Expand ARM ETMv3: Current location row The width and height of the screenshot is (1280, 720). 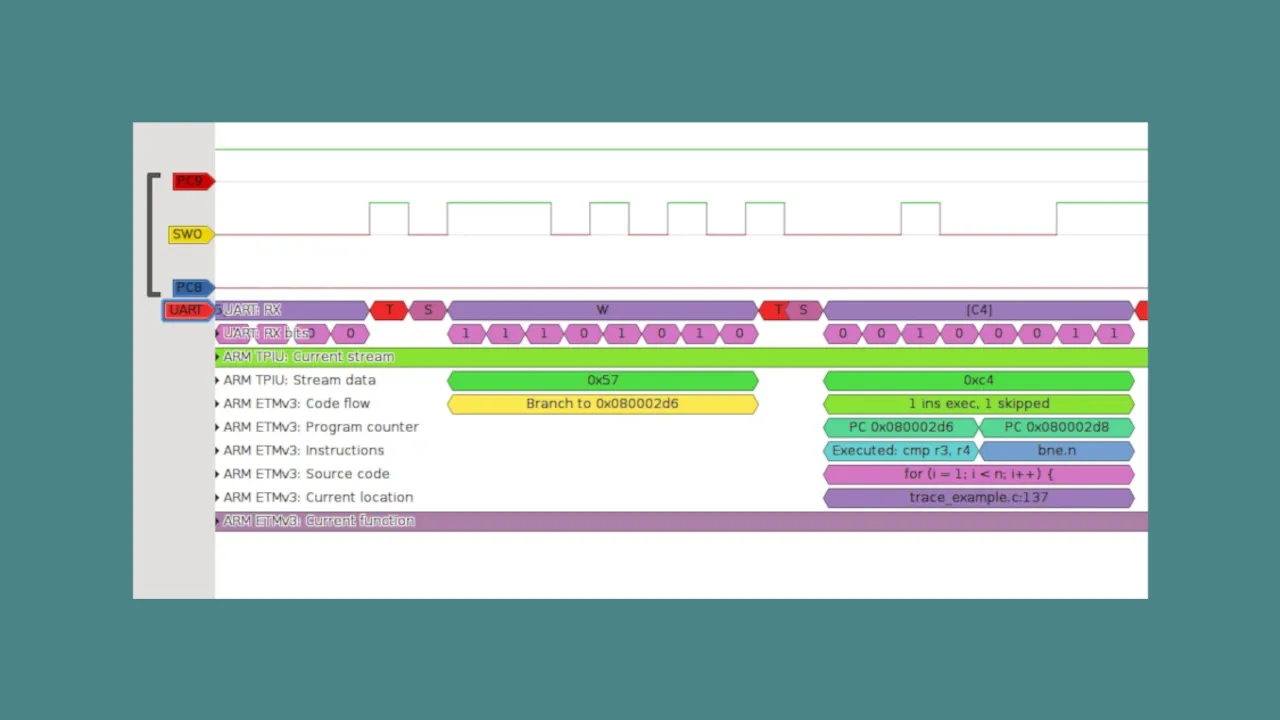218,497
